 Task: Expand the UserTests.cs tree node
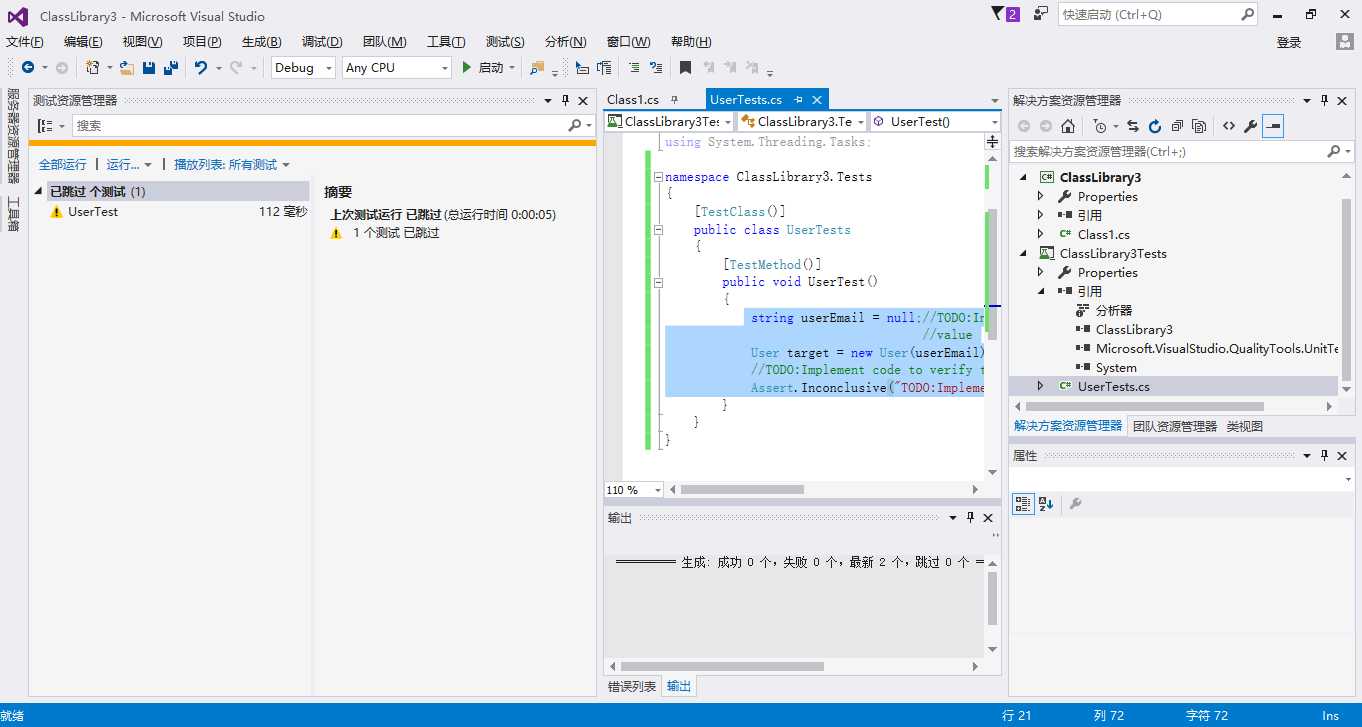[1041, 386]
